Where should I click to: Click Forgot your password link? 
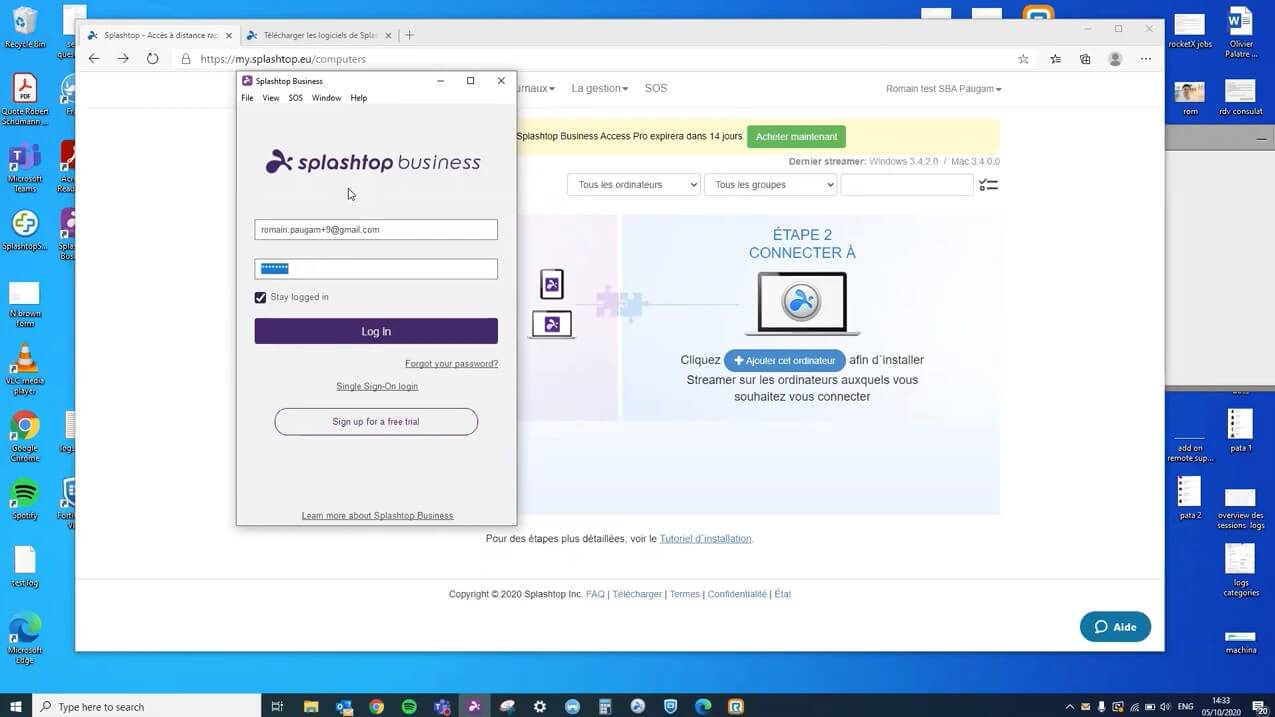[451, 364]
